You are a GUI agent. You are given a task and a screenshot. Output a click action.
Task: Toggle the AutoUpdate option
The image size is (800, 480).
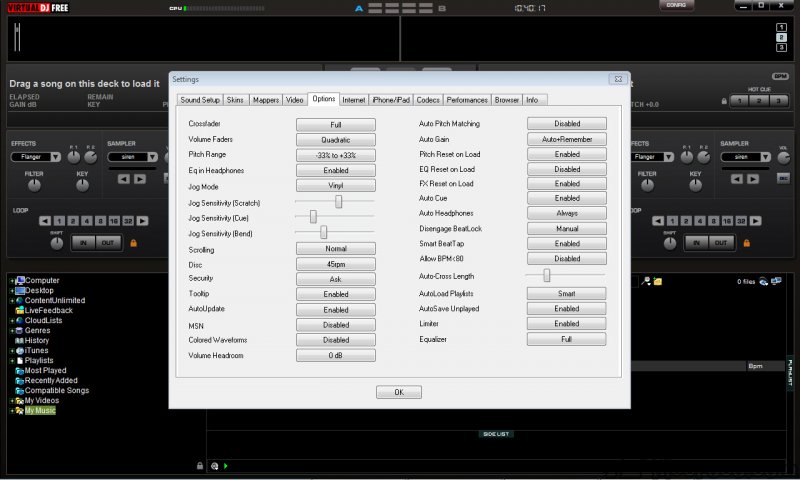click(x=336, y=310)
